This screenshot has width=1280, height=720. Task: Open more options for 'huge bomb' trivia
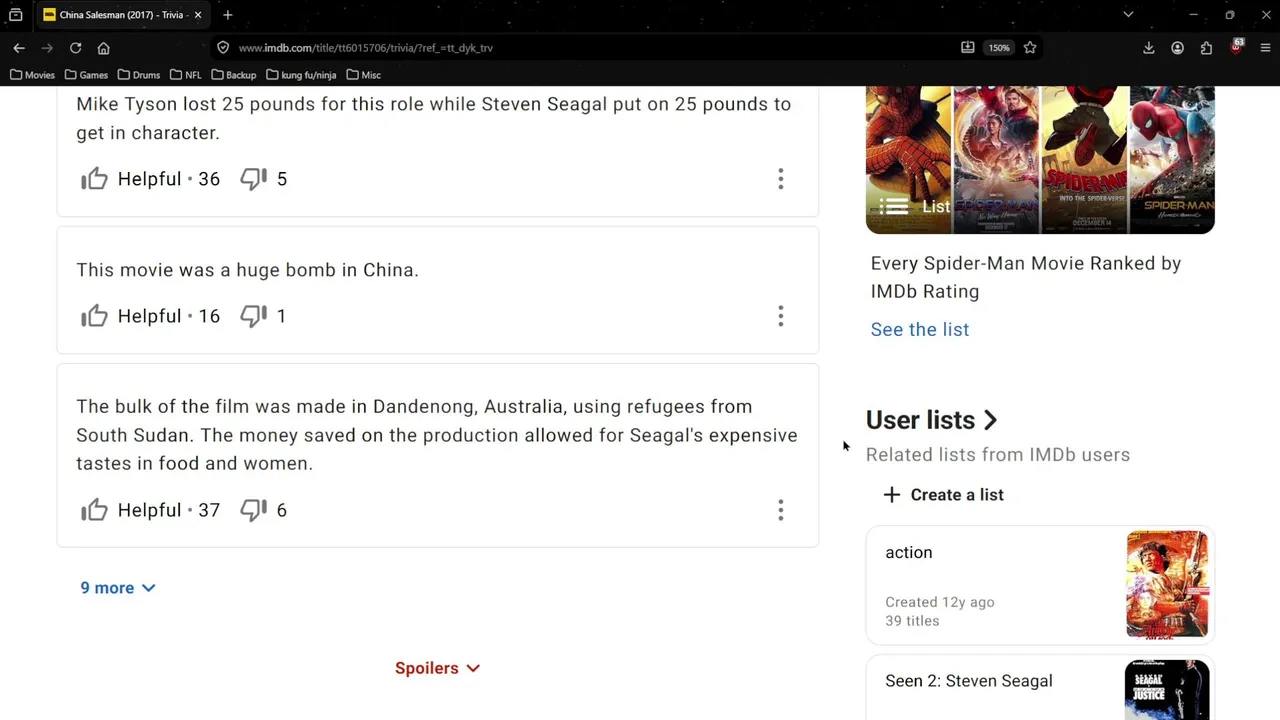[x=781, y=316]
